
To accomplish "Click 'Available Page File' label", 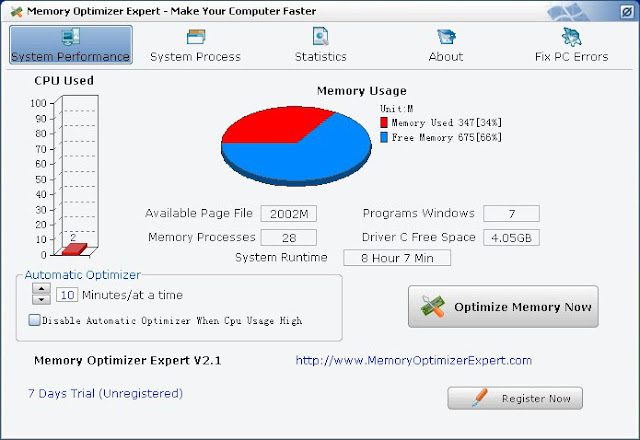I will pos(199,213).
